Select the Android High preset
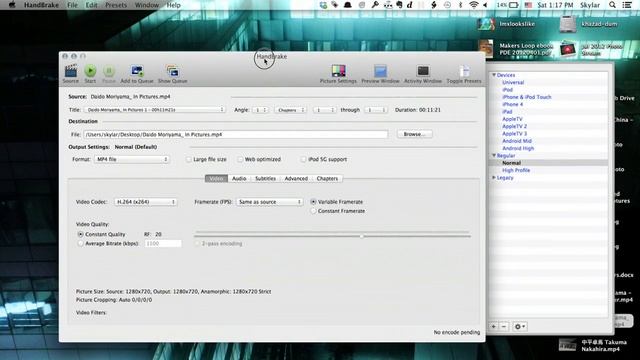This screenshot has height=360, width=640. 518,148
